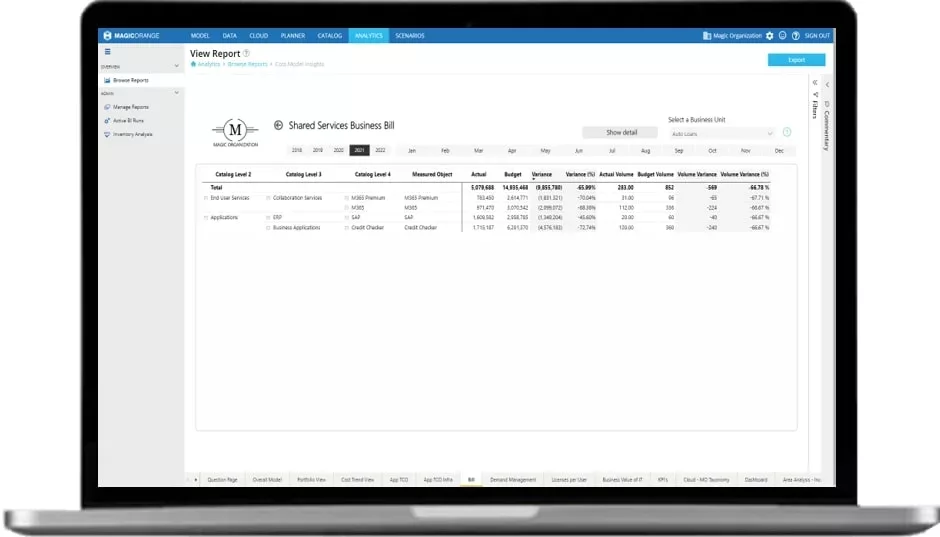Click the Show detail button
The image size is (940, 537).
[x=621, y=132]
